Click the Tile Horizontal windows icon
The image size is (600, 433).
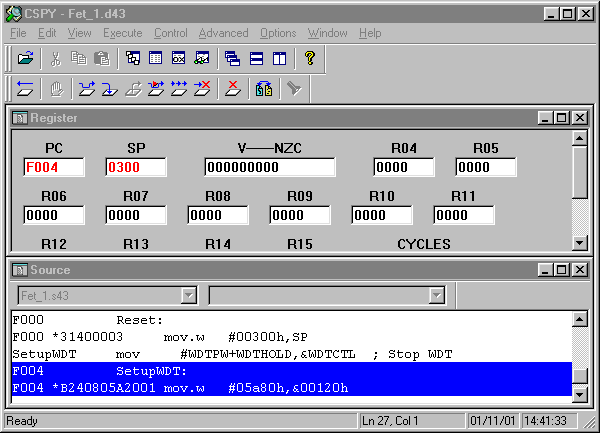pos(256,58)
